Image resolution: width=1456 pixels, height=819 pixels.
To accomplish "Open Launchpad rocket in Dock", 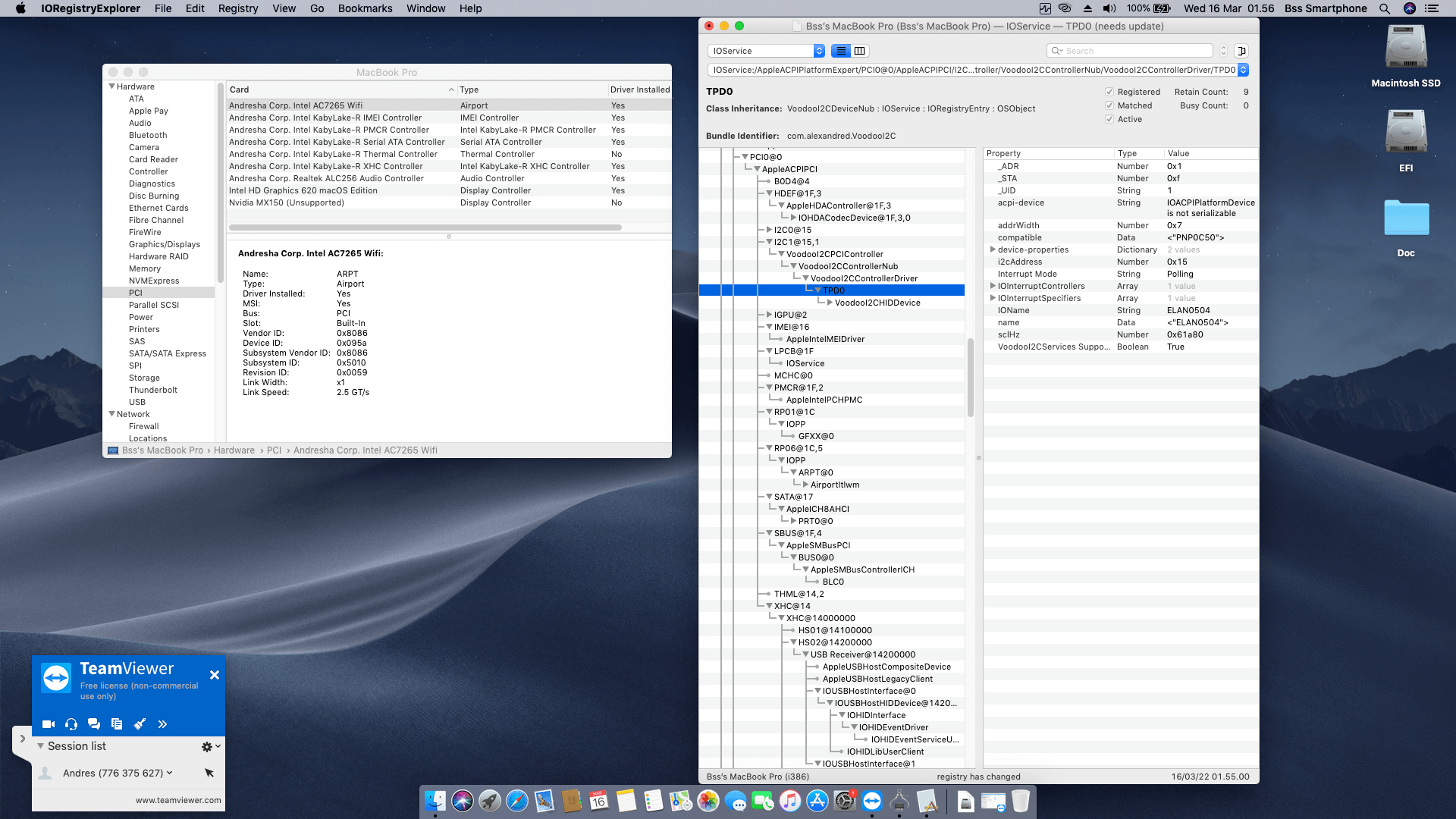I will (490, 801).
